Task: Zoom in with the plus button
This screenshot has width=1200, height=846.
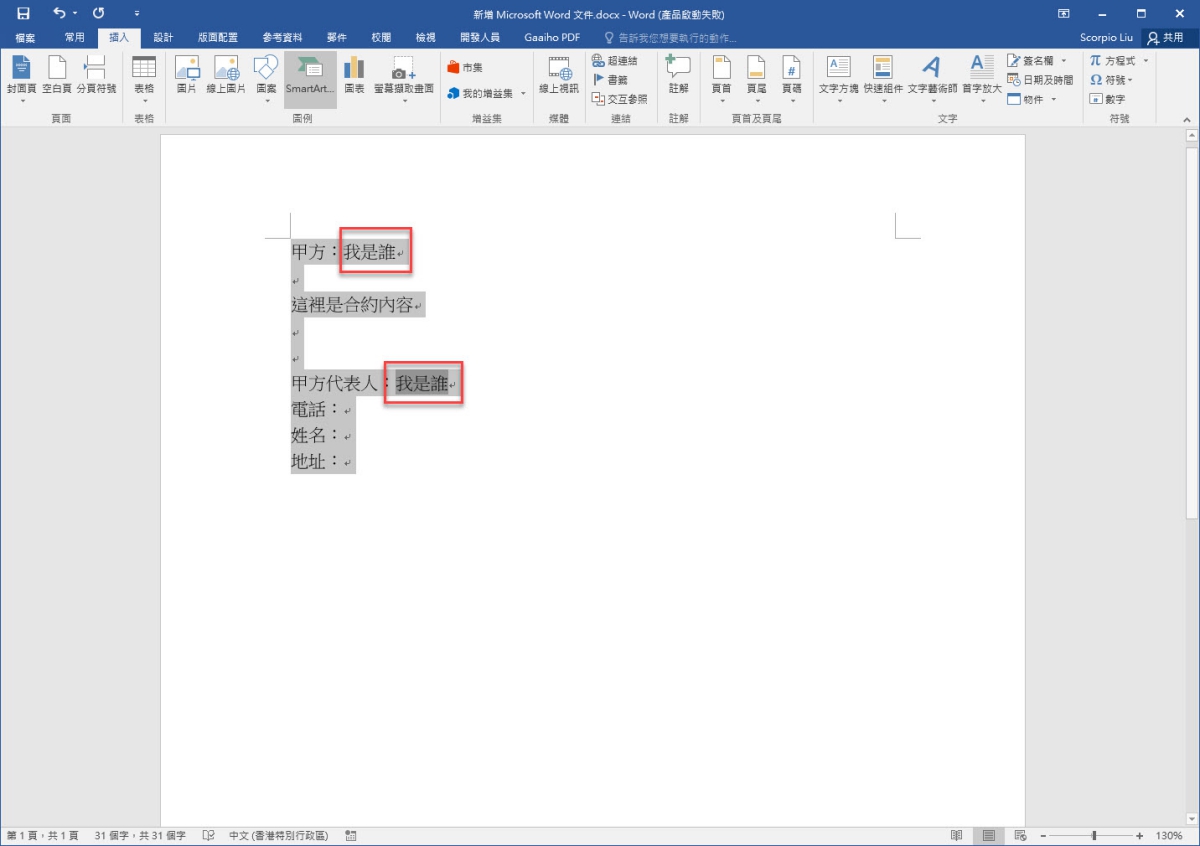Action: (1140, 835)
